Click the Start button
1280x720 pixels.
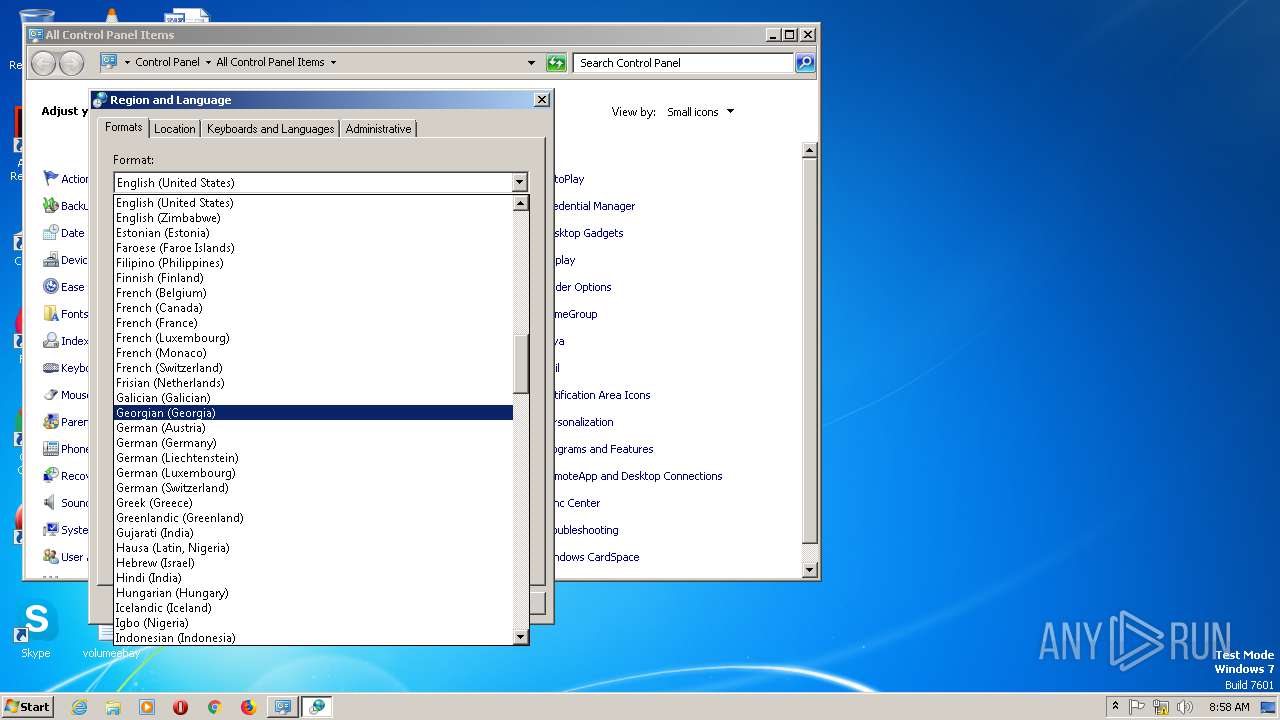click(x=28, y=707)
